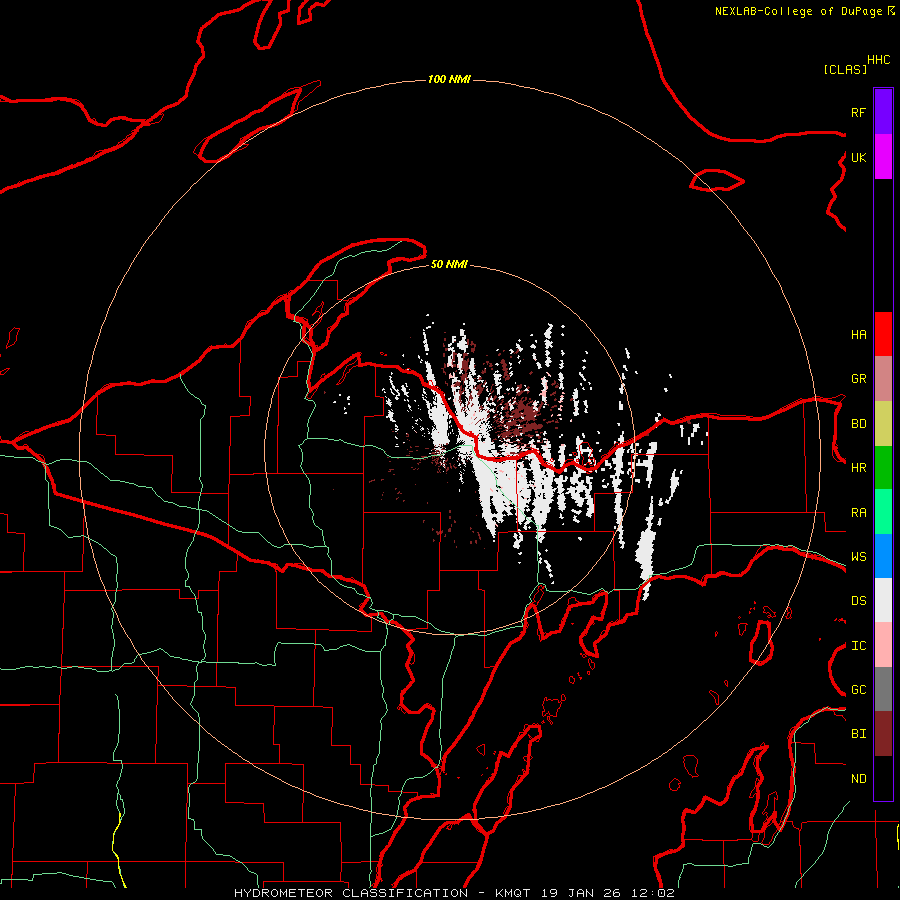Click the HYDROMETEOR CLASSIFICATION title text
The width and height of the screenshot is (900, 900).
351,893
